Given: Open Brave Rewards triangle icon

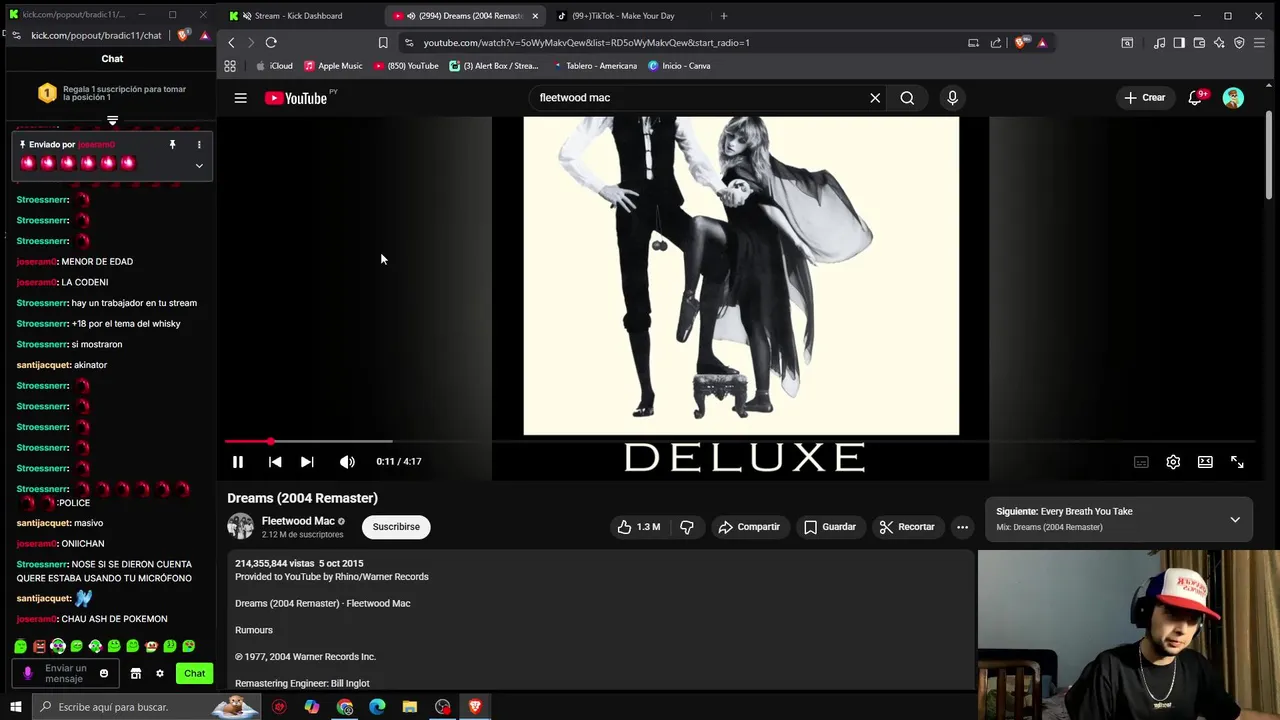Looking at the screenshot, I should [x=1042, y=43].
